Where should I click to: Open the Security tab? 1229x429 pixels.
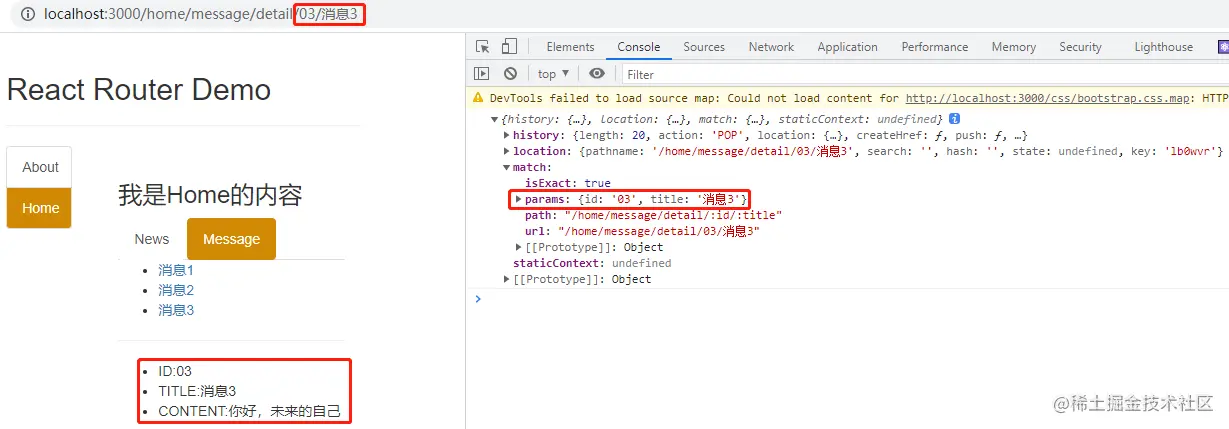(1080, 47)
